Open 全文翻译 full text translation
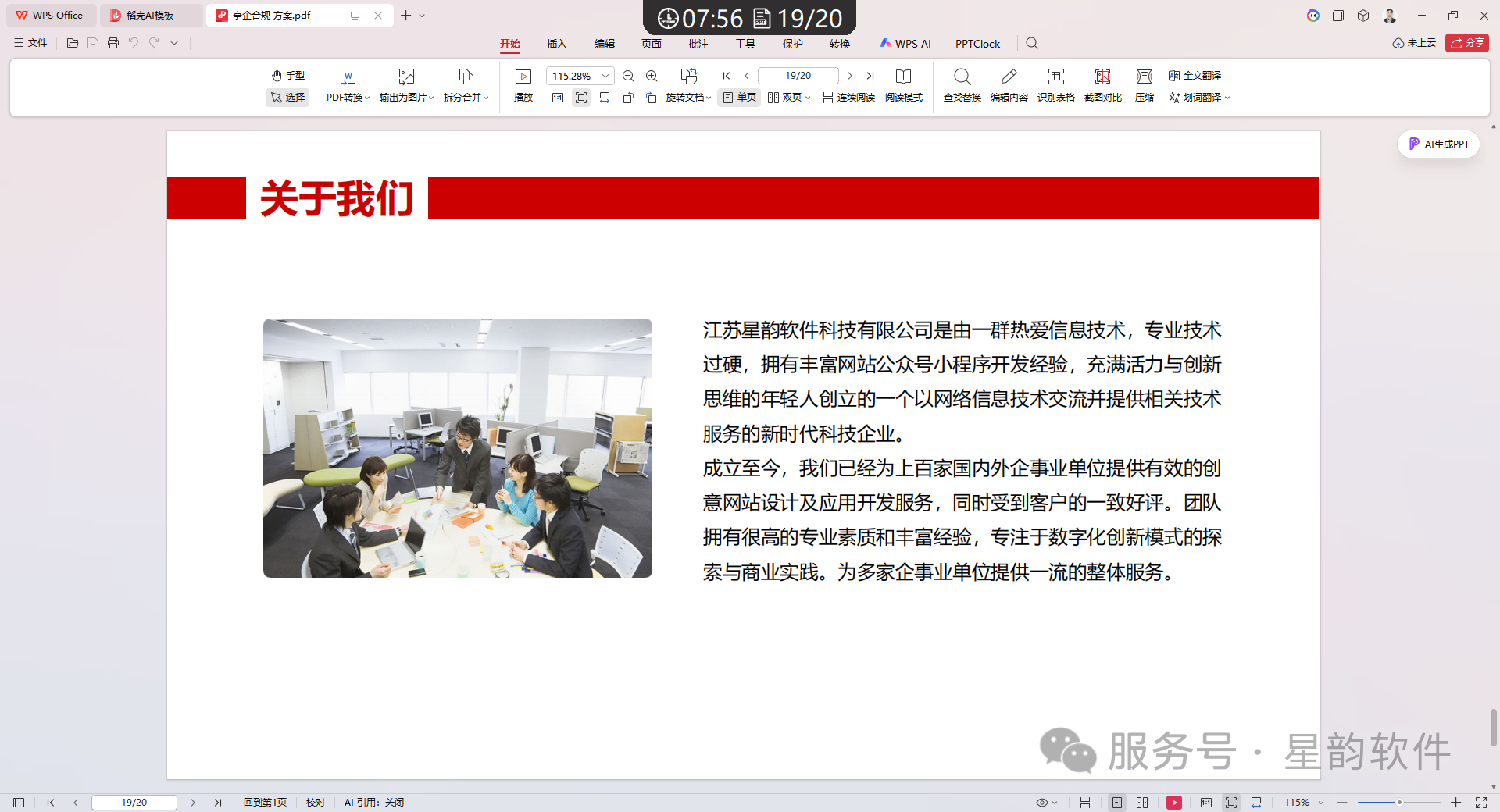Image resolution: width=1500 pixels, height=812 pixels. click(x=1195, y=76)
